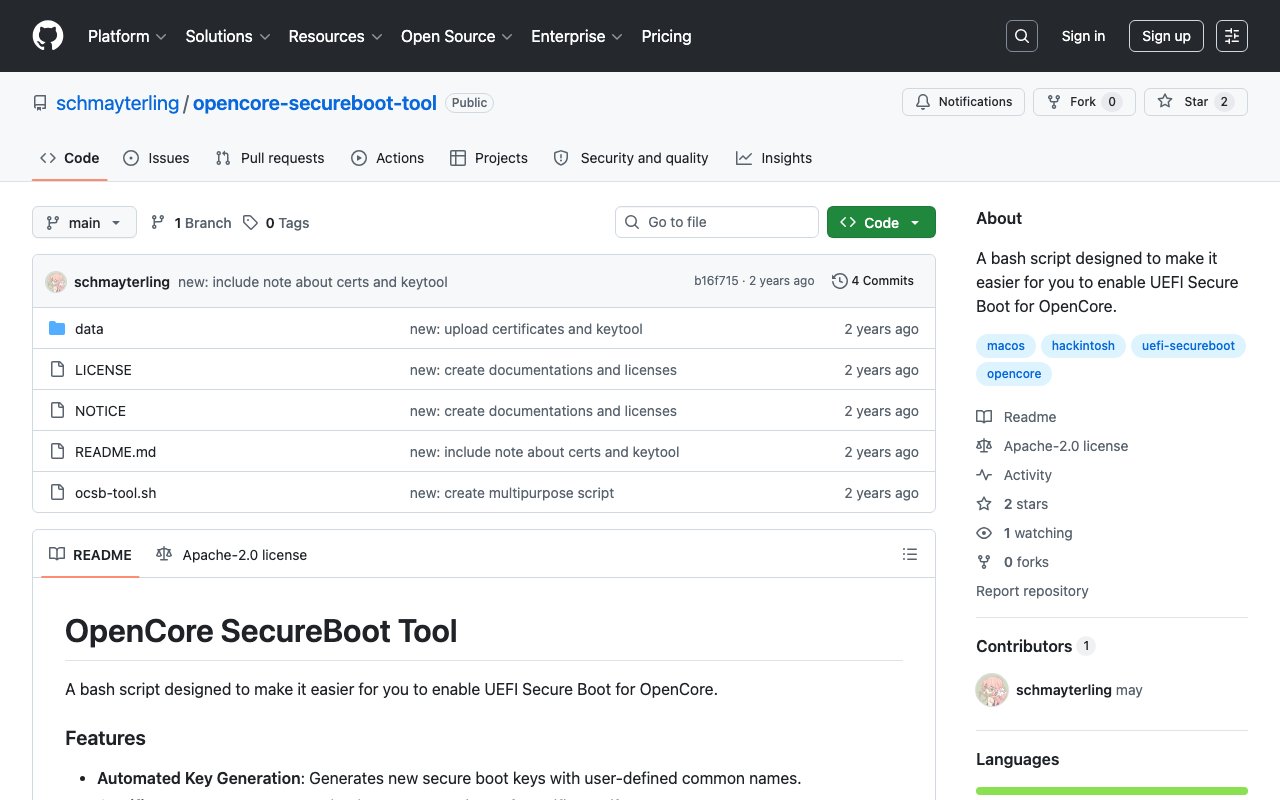Open the appearance settings icon in header
1280x800 pixels.
1232,36
